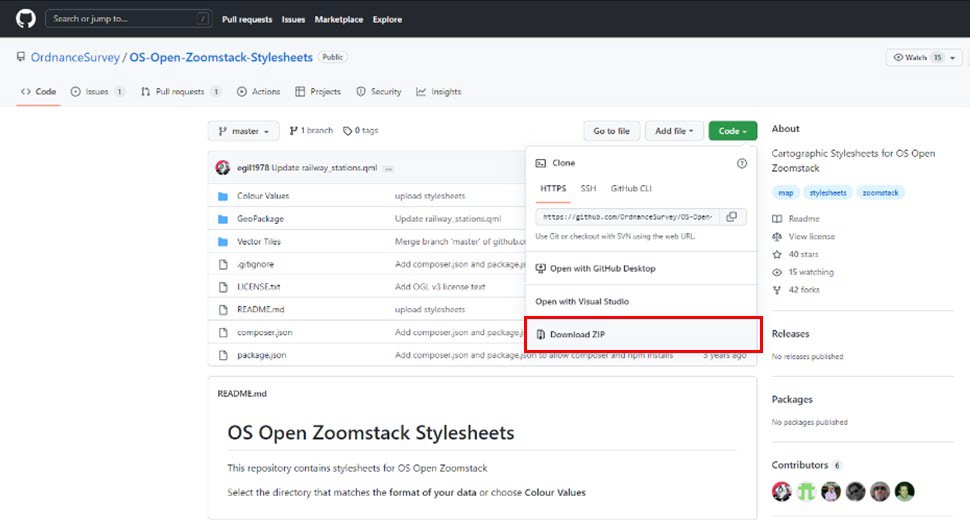This screenshot has width=970, height=520.
Task: Click Download ZIP
Action: 642,335
